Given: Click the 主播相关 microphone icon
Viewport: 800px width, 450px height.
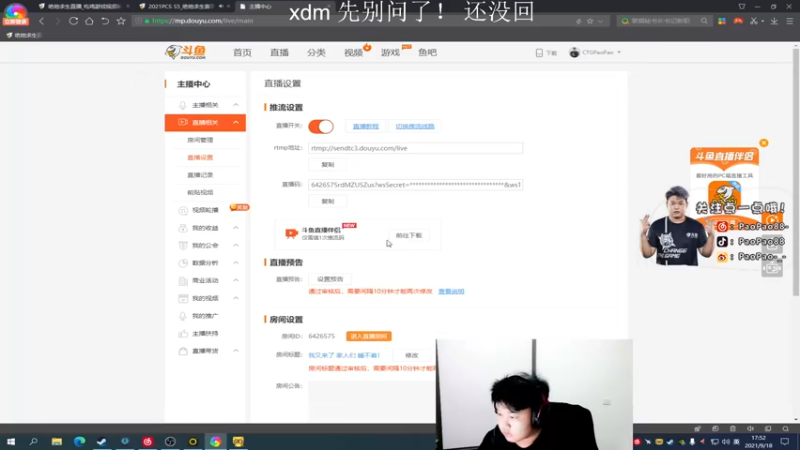Looking at the screenshot, I should (x=182, y=105).
